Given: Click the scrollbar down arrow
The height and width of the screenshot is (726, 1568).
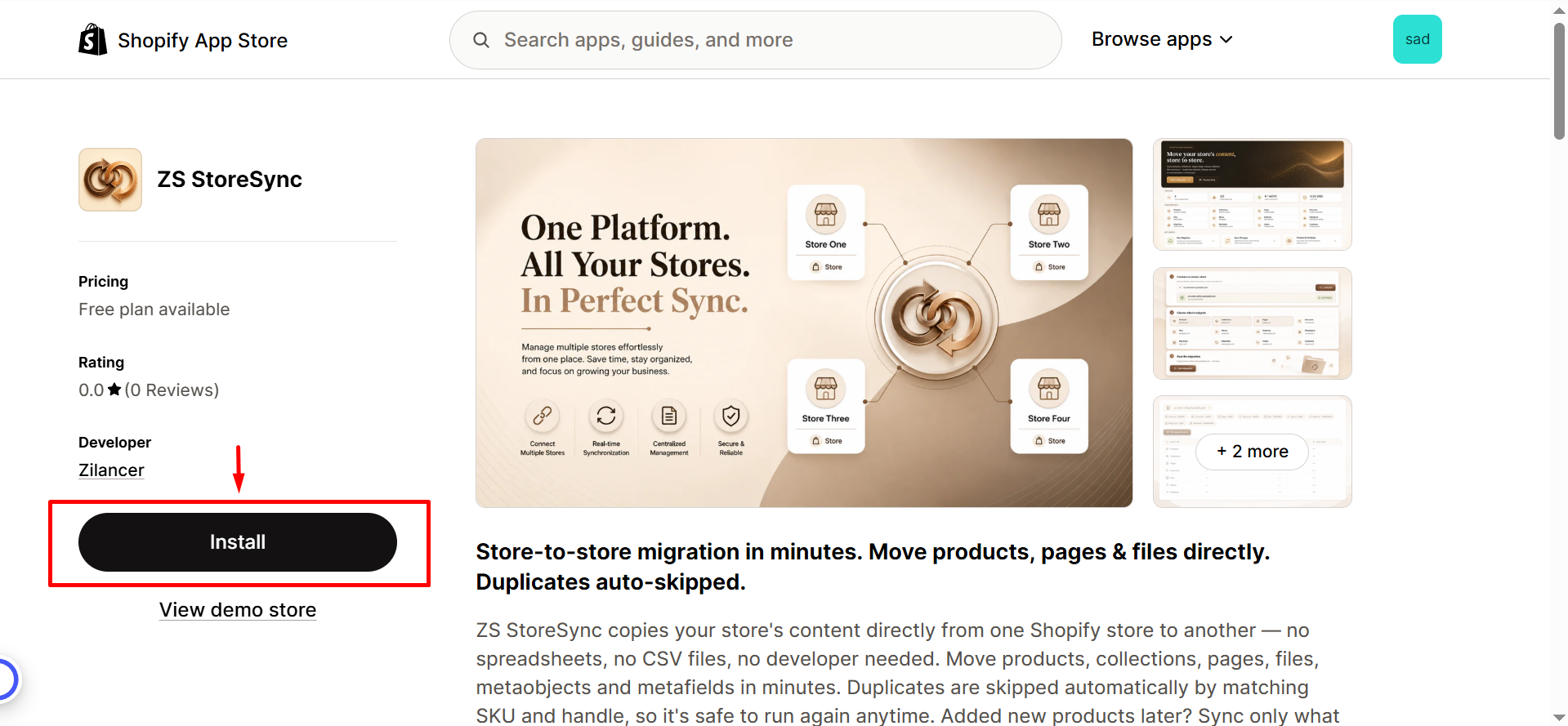Looking at the screenshot, I should point(1559,718).
